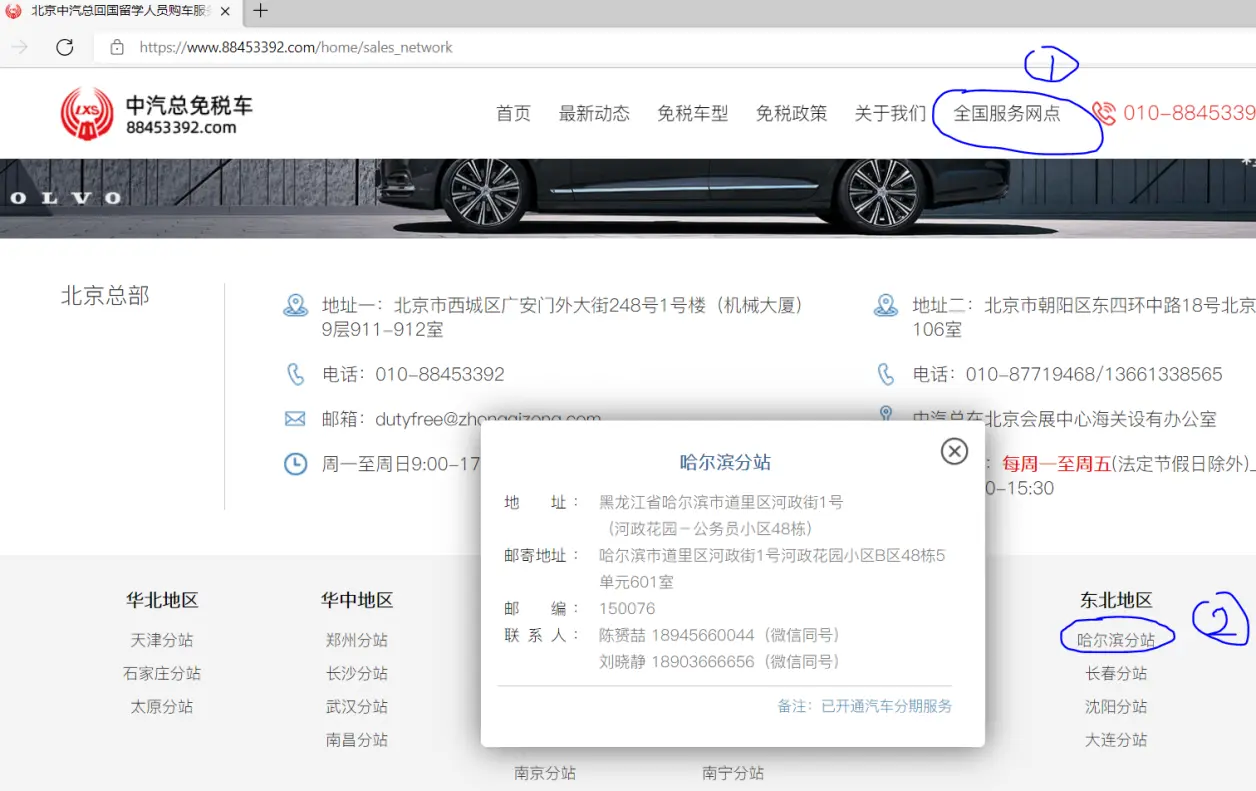The height and width of the screenshot is (791, 1256).
Task: Click the 中汽总免税车 logo
Action: 156,114
